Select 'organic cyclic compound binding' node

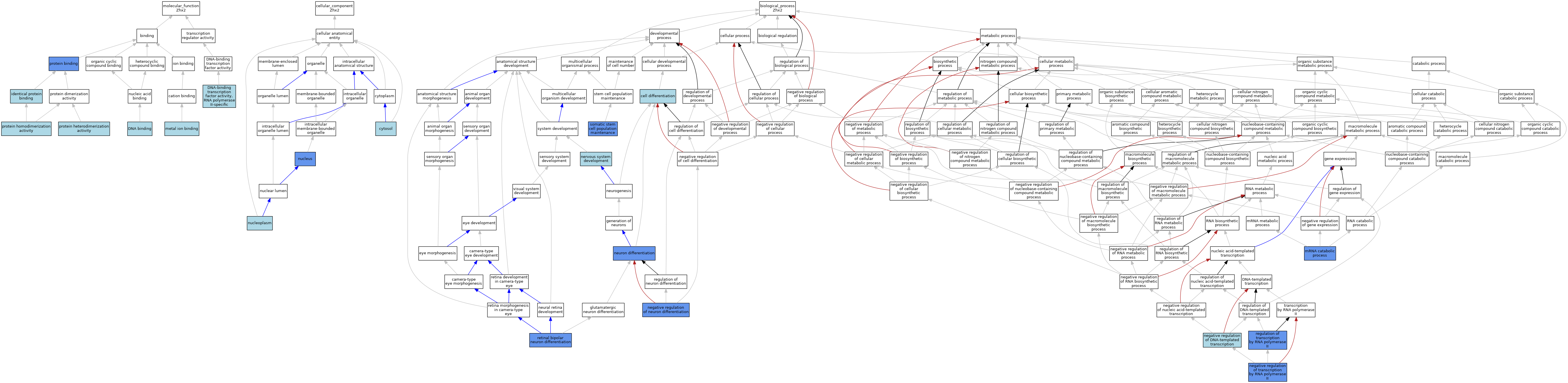click(x=104, y=63)
